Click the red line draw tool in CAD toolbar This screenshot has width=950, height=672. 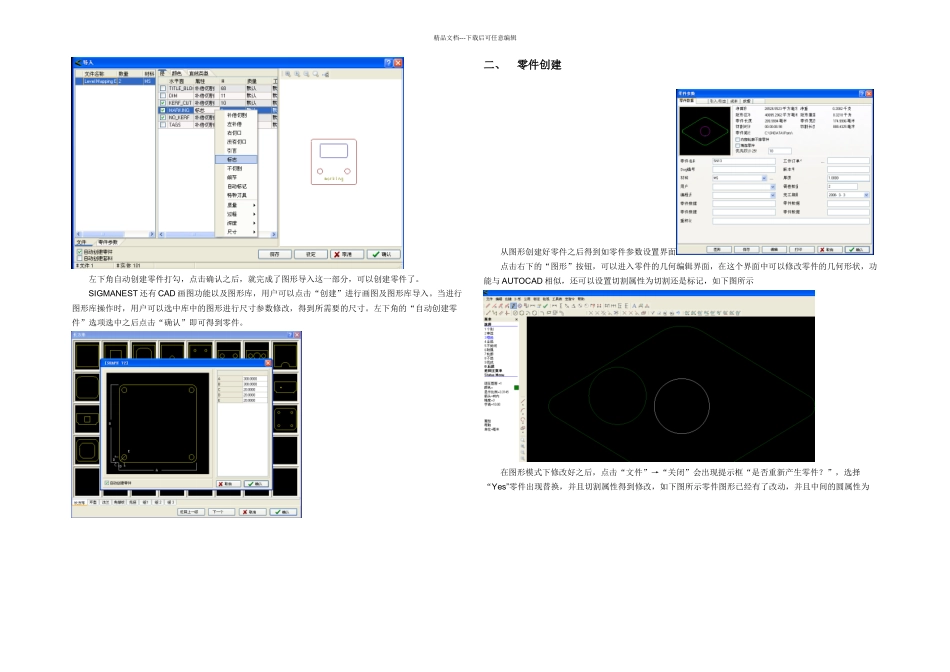pos(488,306)
